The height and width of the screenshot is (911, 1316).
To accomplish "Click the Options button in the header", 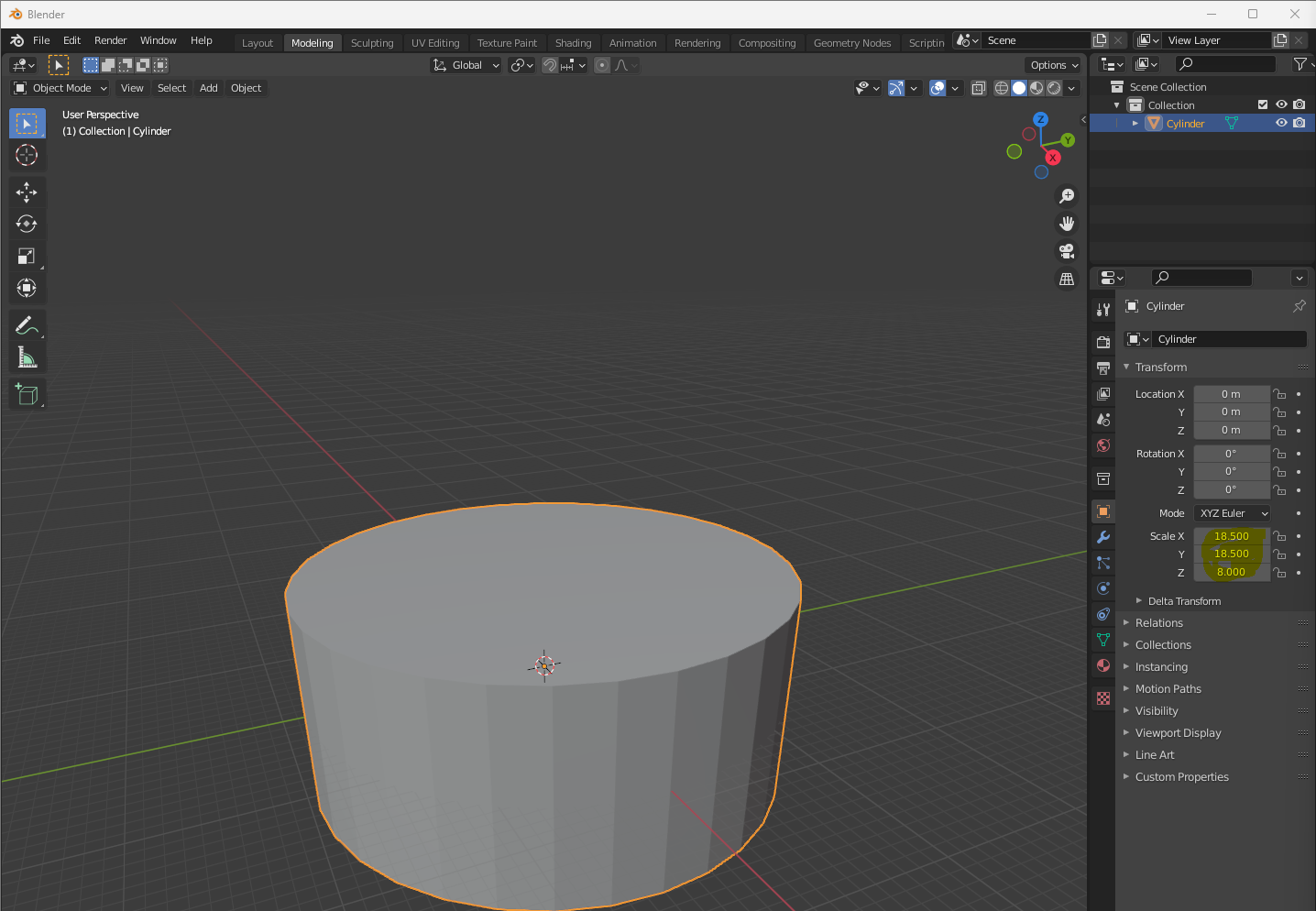I will [1053, 65].
